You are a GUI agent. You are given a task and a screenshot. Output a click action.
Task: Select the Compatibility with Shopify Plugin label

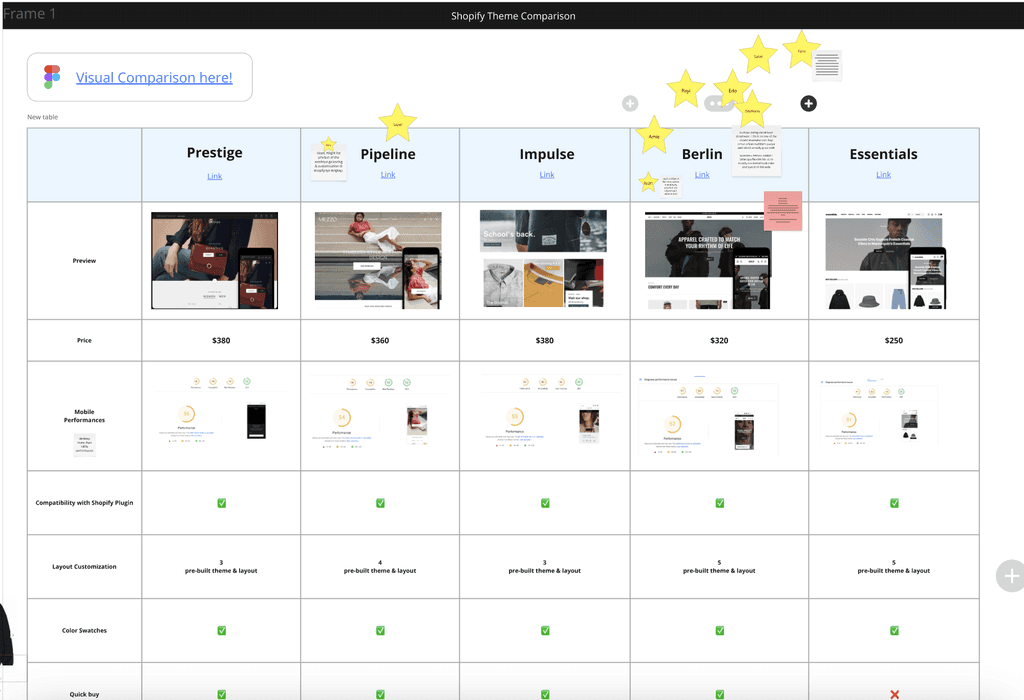click(x=84, y=503)
